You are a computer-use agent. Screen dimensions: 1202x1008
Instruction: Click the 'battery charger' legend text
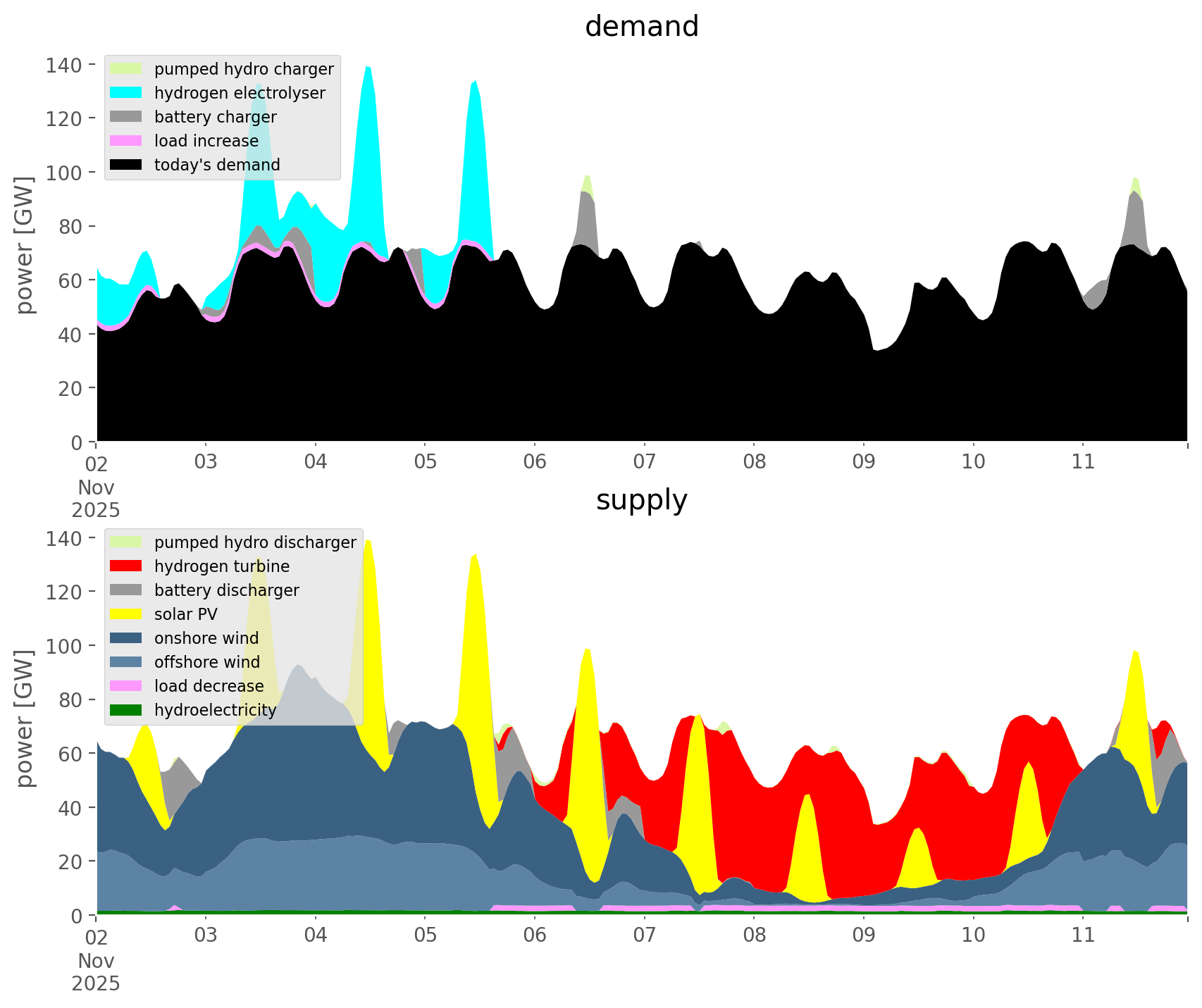[215, 117]
